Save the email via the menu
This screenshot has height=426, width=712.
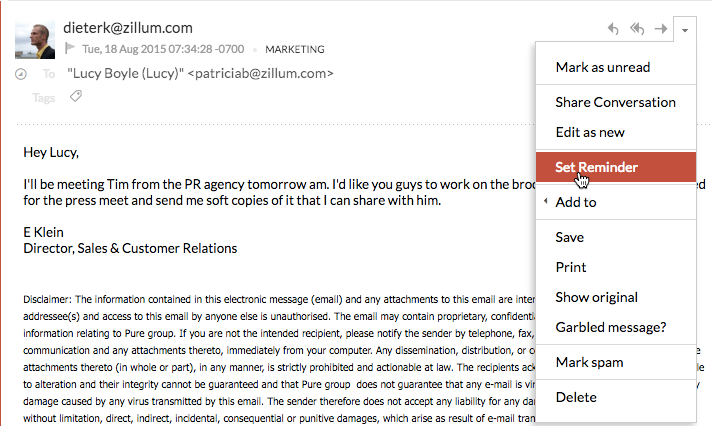coord(570,237)
